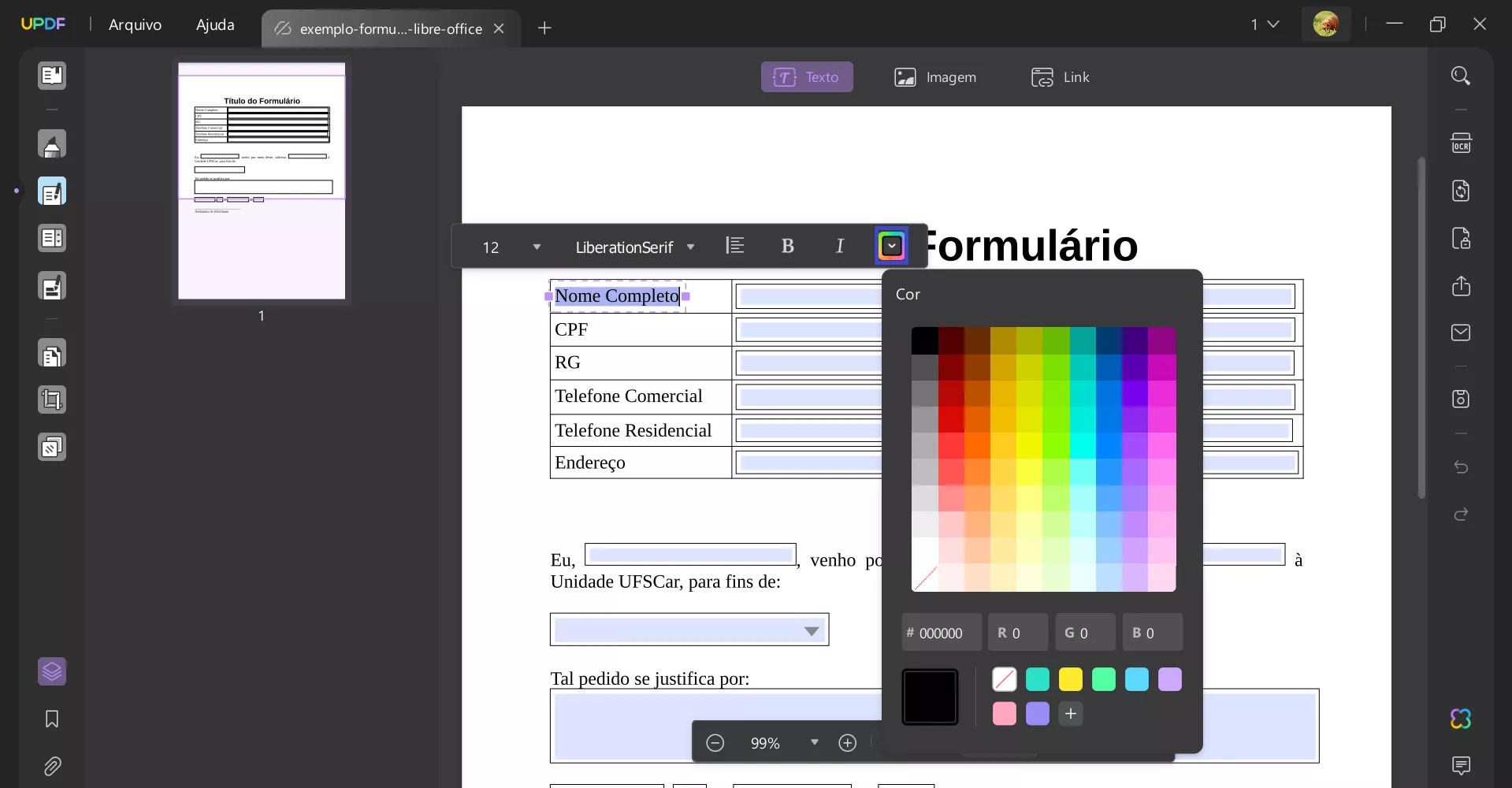Viewport: 1512px width, 788px height.
Task: Open the Layers panel icon
Action: [x=52, y=671]
